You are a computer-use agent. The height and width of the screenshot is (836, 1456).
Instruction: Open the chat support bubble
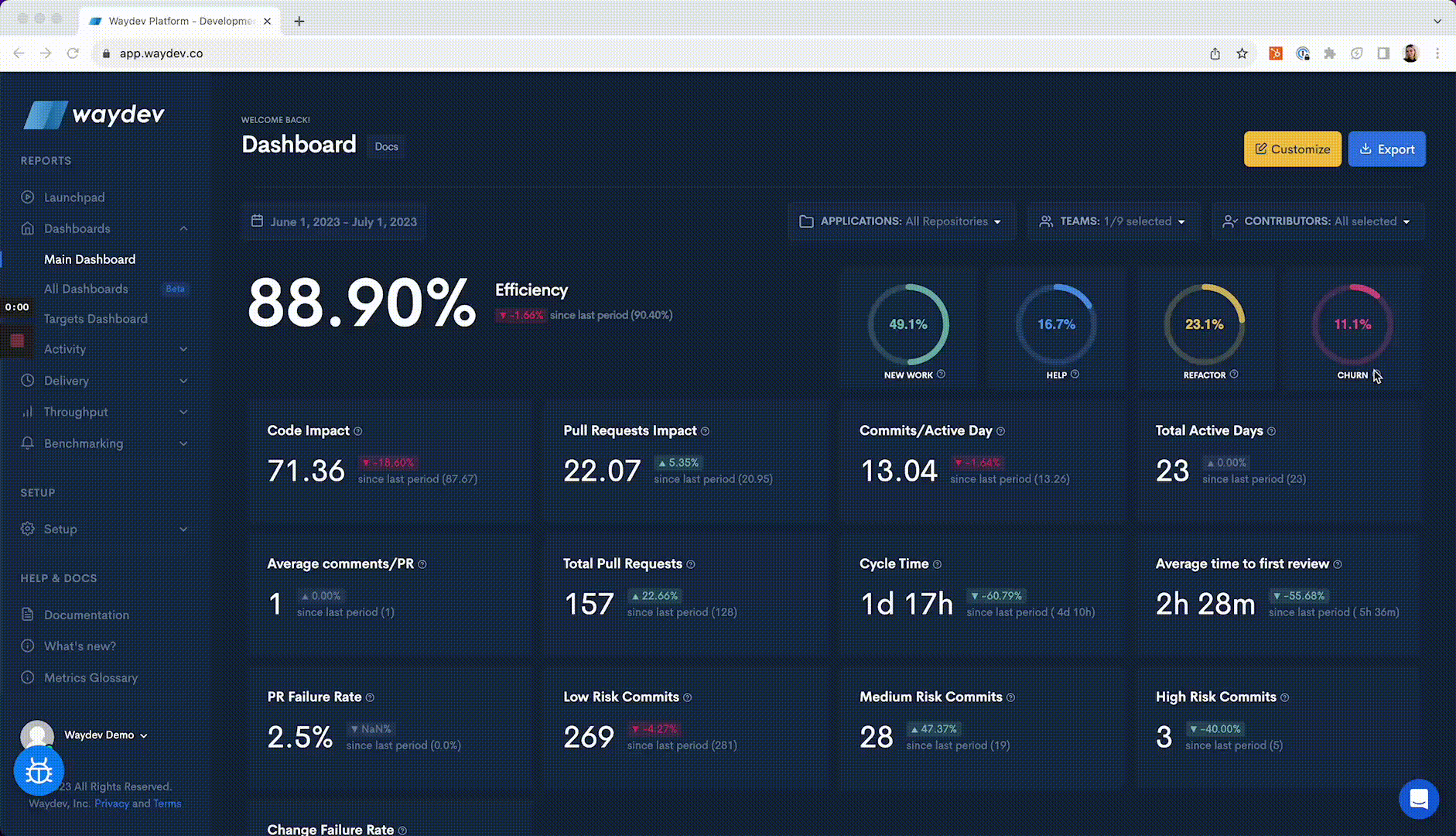(1418, 799)
